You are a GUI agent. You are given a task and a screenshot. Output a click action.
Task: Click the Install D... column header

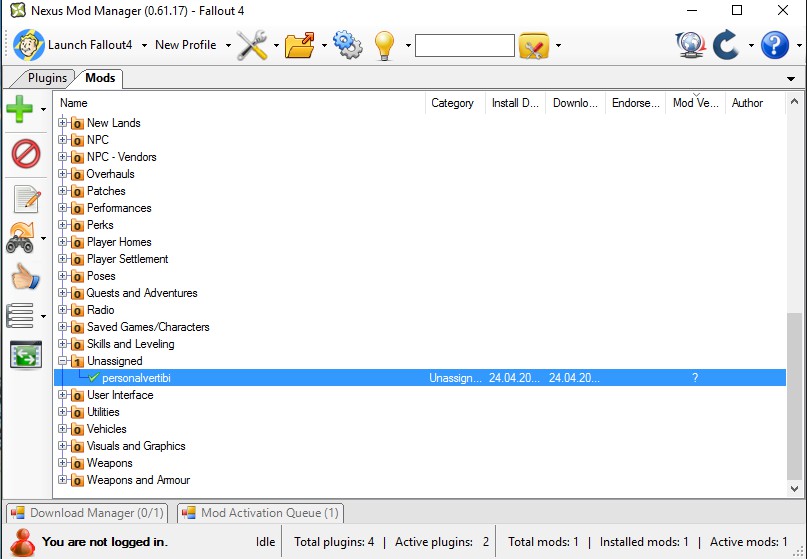tap(515, 103)
